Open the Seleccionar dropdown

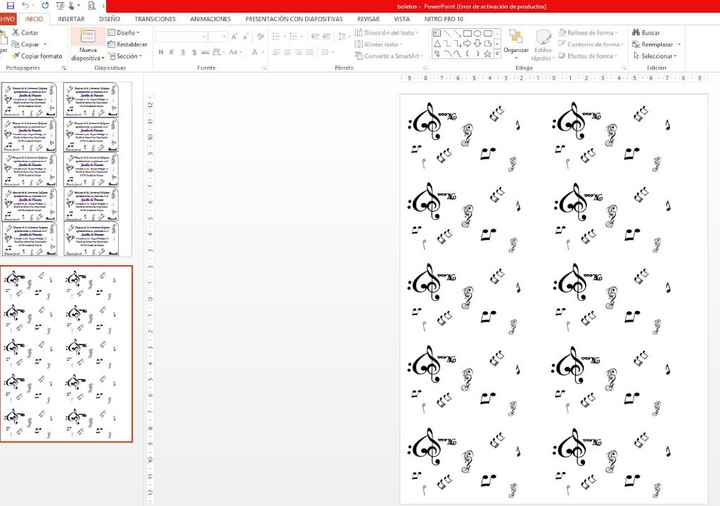tap(655, 56)
